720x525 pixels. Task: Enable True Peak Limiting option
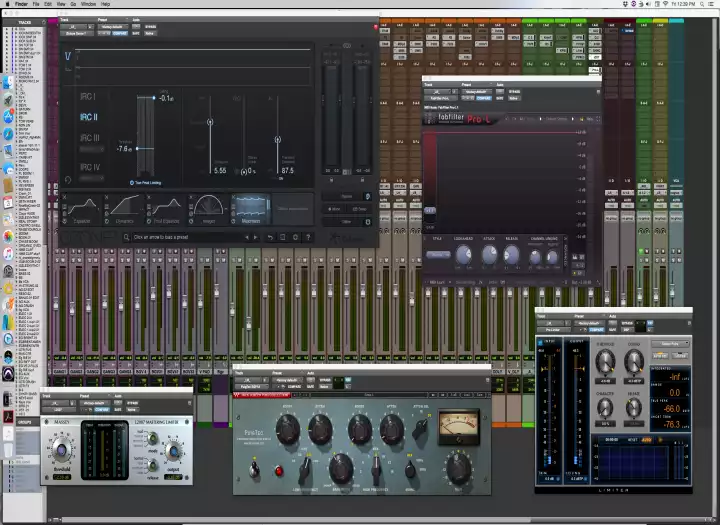(131, 183)
